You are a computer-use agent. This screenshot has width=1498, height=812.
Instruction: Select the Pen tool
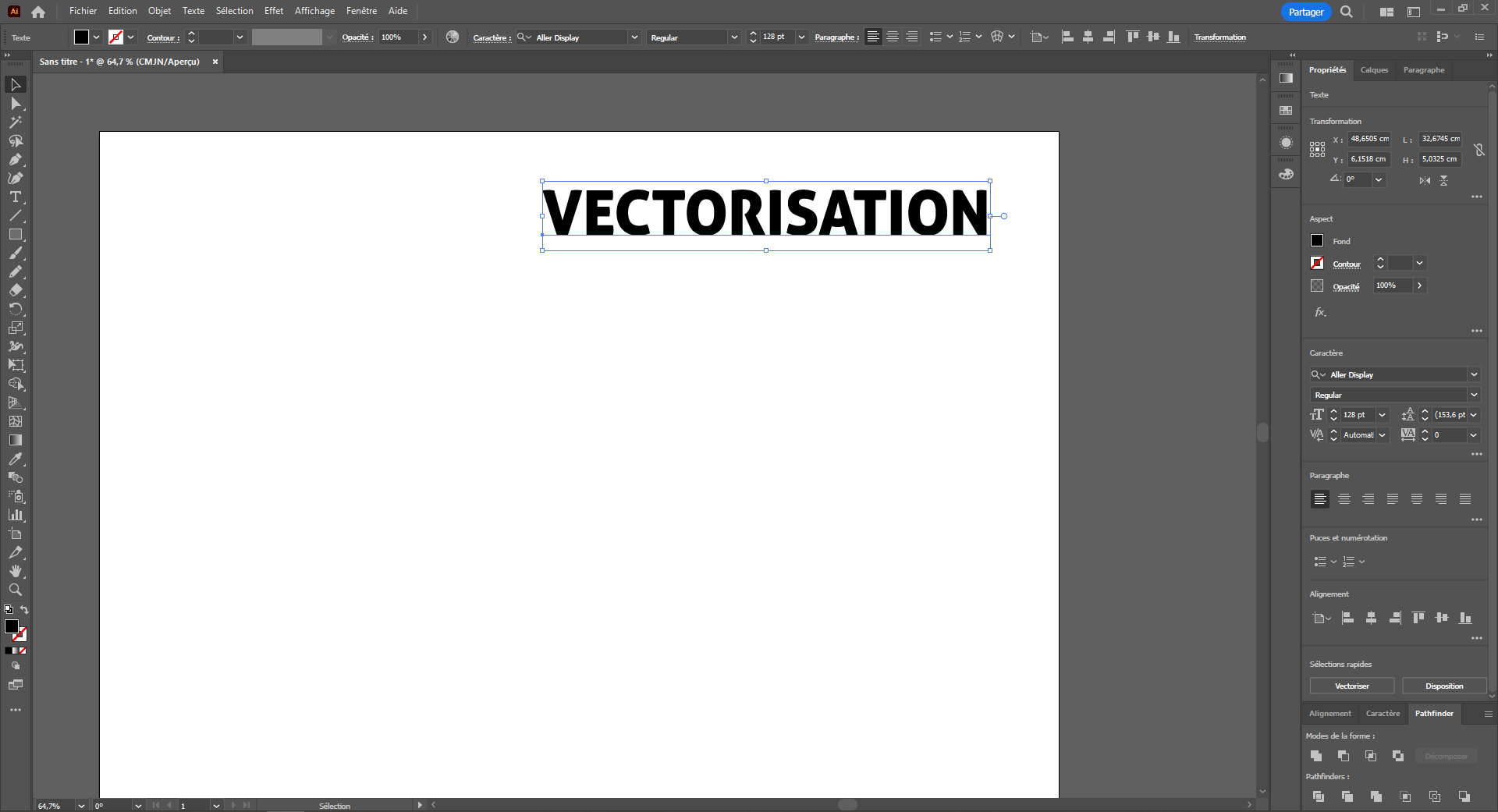(16, 160)
